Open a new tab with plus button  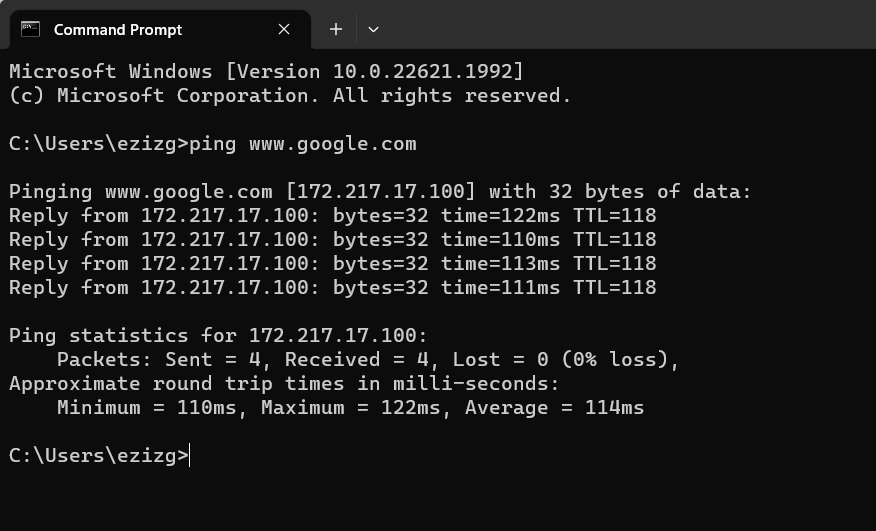pos(336,29)
